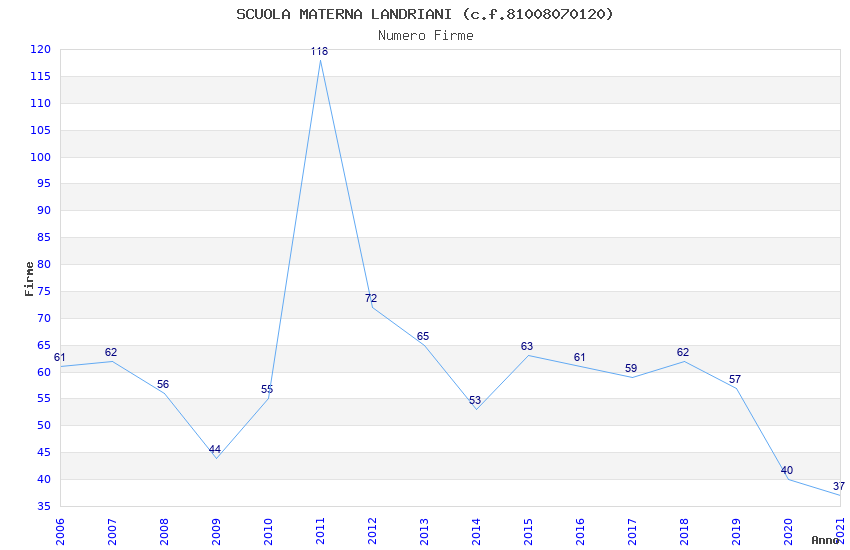Click the 2018 year tick label
This screenshot has width=850, height=550.
point(685,532)
